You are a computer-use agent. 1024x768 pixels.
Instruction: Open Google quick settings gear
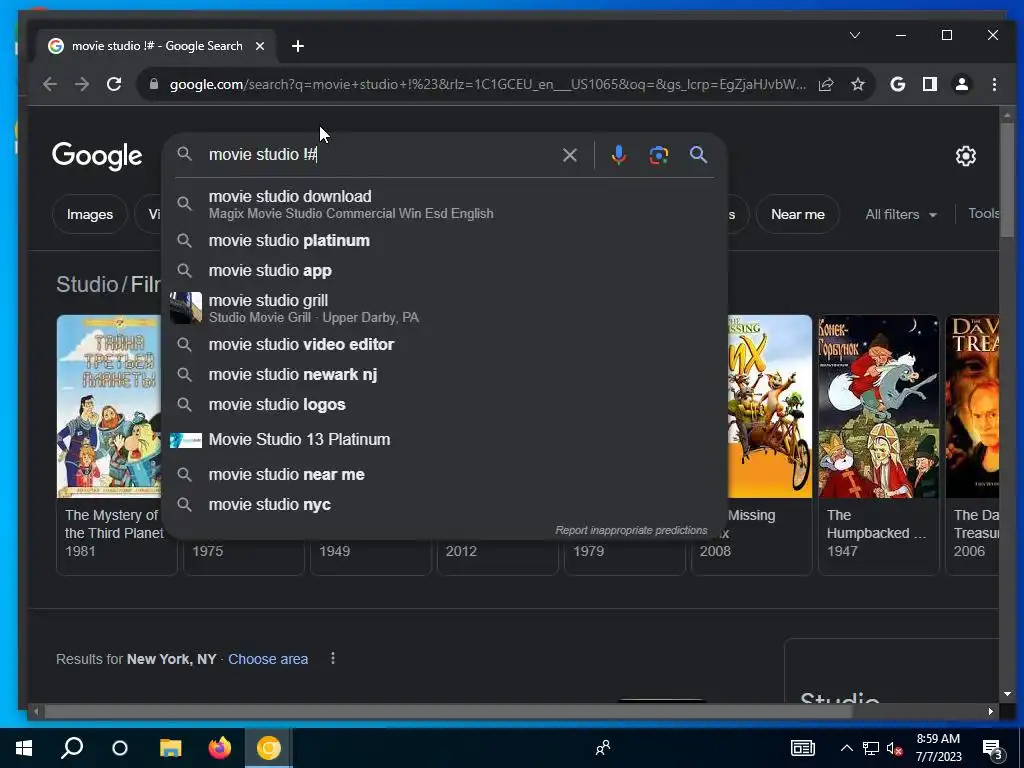pos(966,156)
